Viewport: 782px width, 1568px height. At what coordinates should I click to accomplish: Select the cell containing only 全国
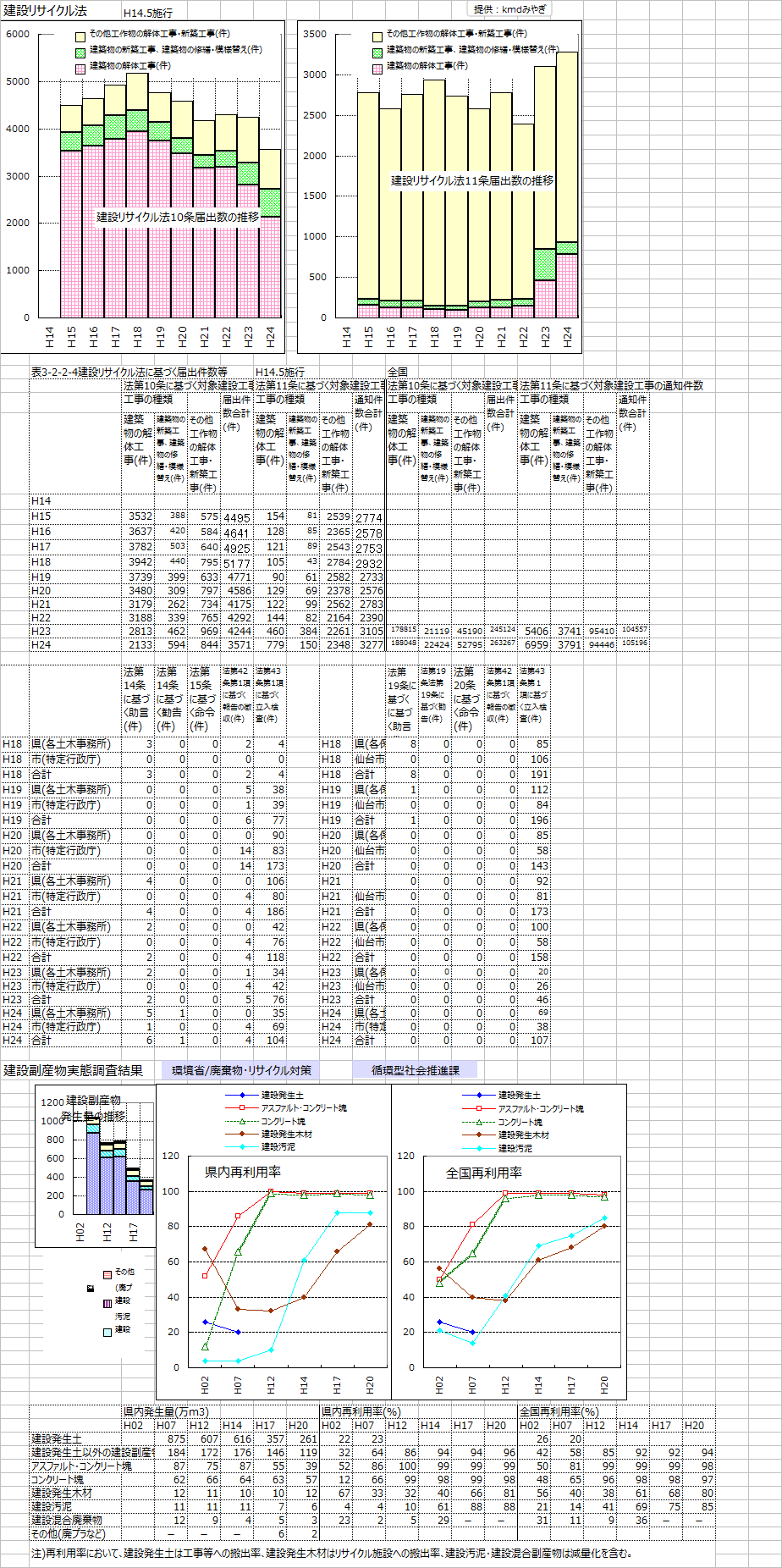[398, 372]
